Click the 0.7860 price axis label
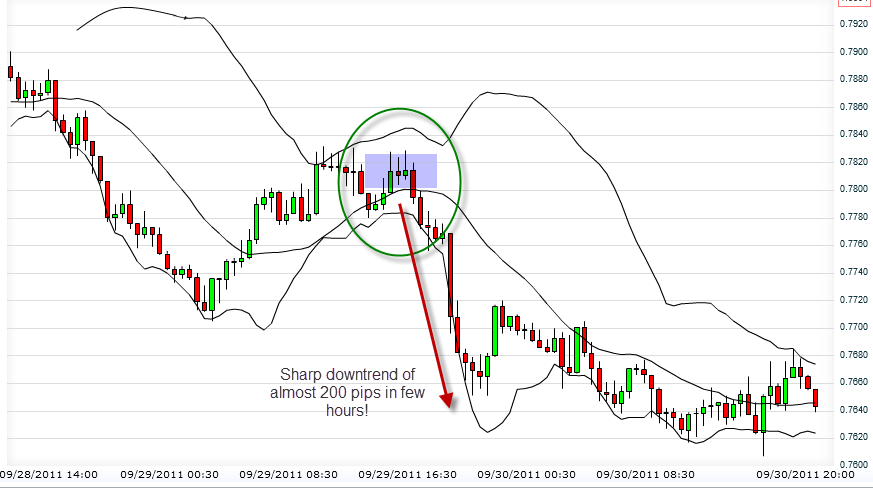Viewport: 873px width, 488px height. point(853,106)
